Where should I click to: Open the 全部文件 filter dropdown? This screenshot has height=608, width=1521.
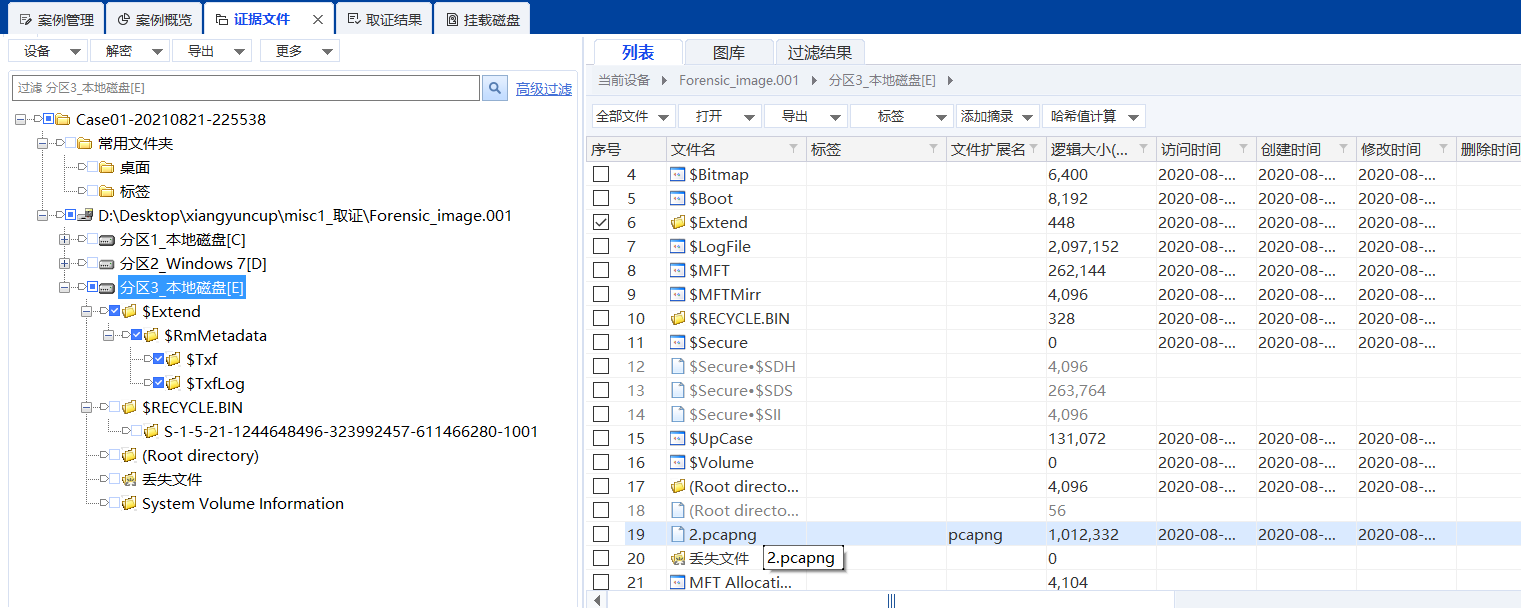(634, 116)
